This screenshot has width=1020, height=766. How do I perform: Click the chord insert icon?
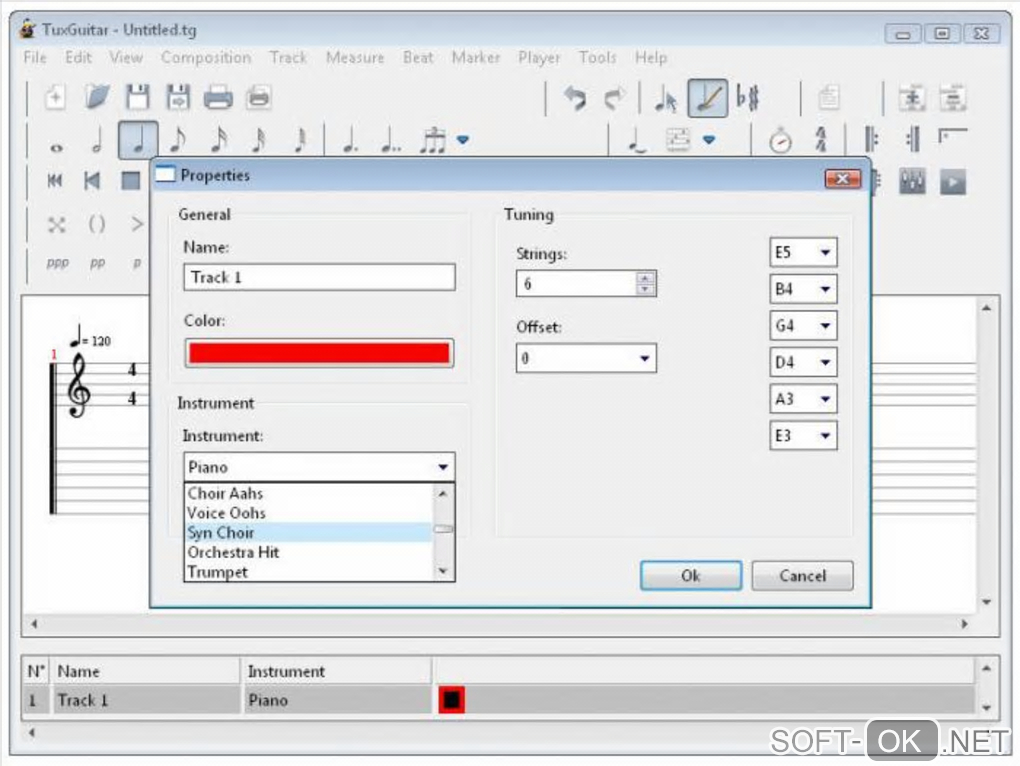tap(678, 140)
